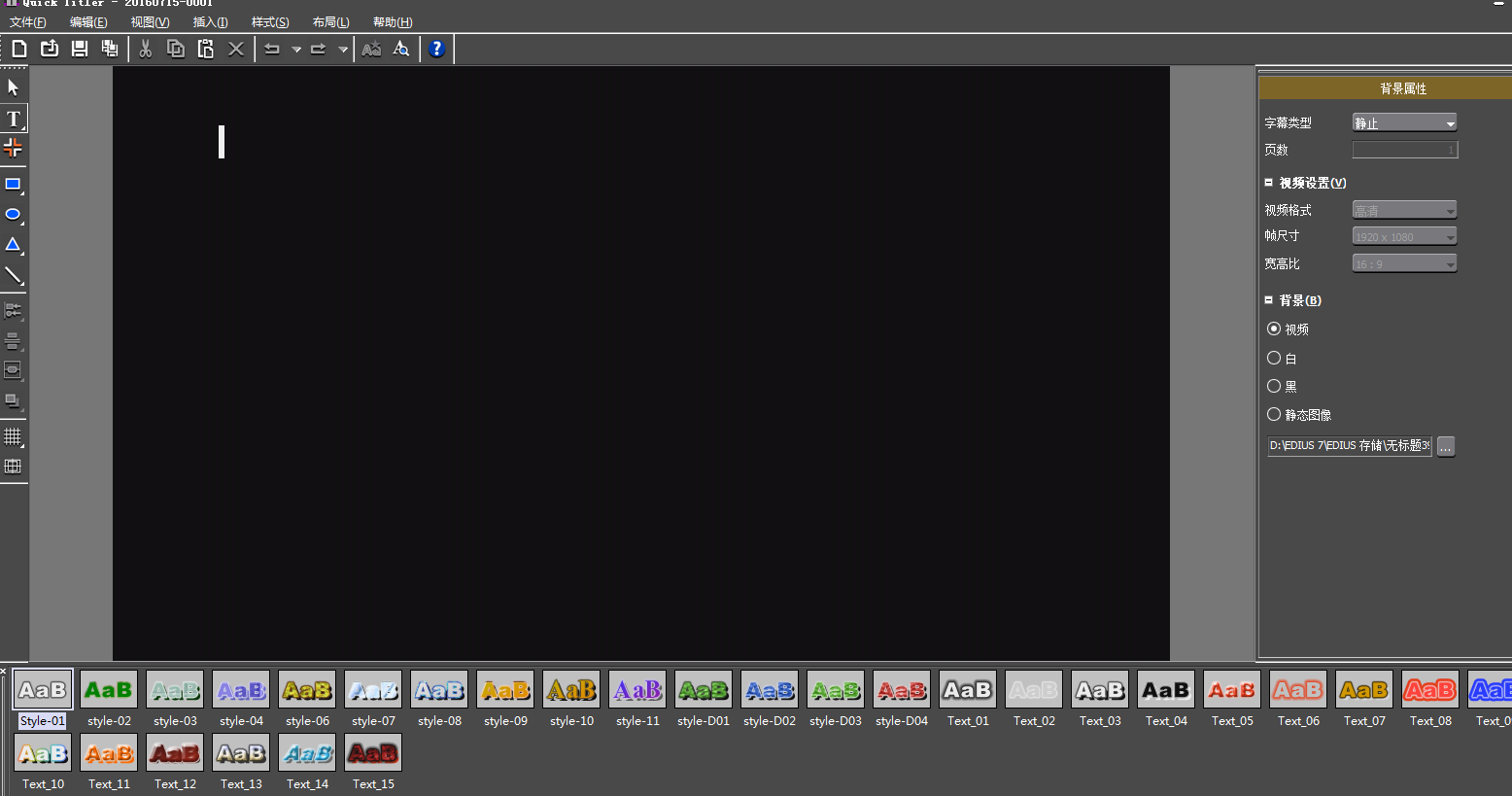This screenshot has width=1512, height=796.
Task: Select the arrow selection tool
Action: [13, 88]
